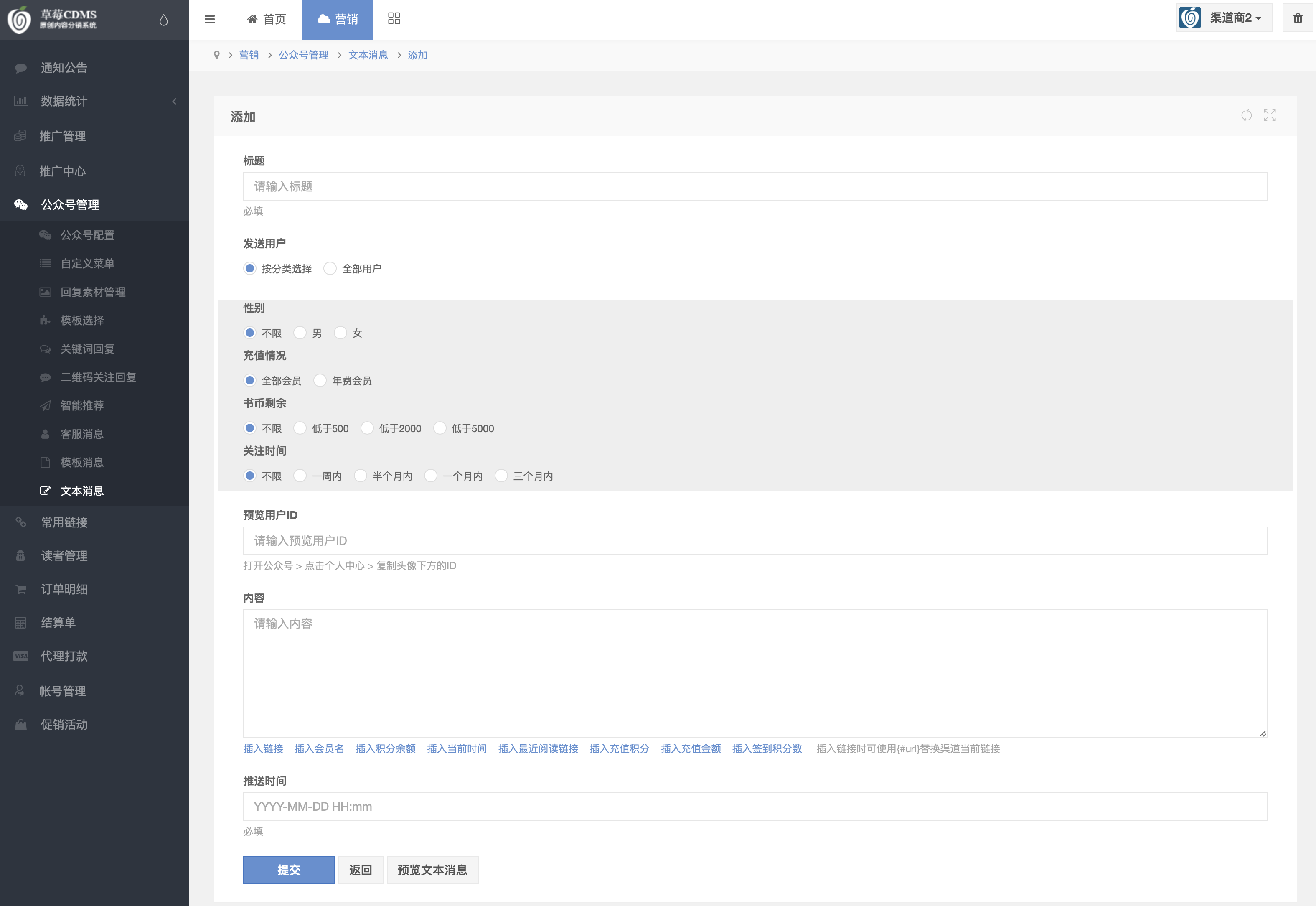Select 低于5000 under 书币剩余

pyautogui.click(x=440, y=428)
